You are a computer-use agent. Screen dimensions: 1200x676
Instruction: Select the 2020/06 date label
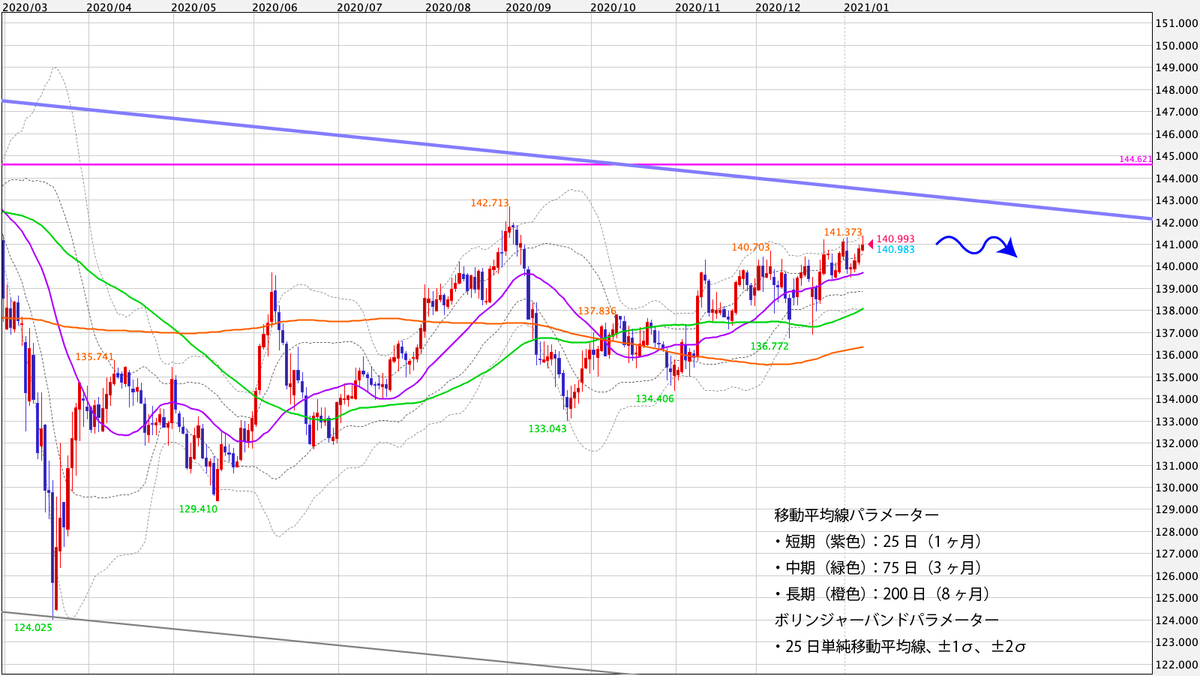276,6
